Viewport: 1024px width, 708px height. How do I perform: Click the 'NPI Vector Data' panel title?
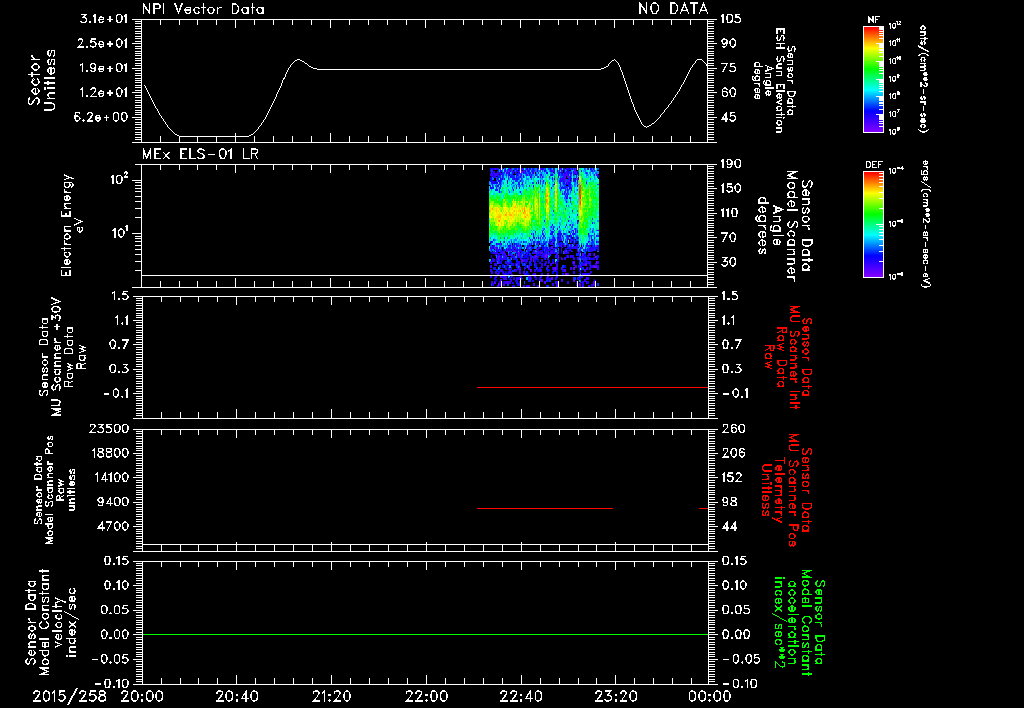point(203,9)
